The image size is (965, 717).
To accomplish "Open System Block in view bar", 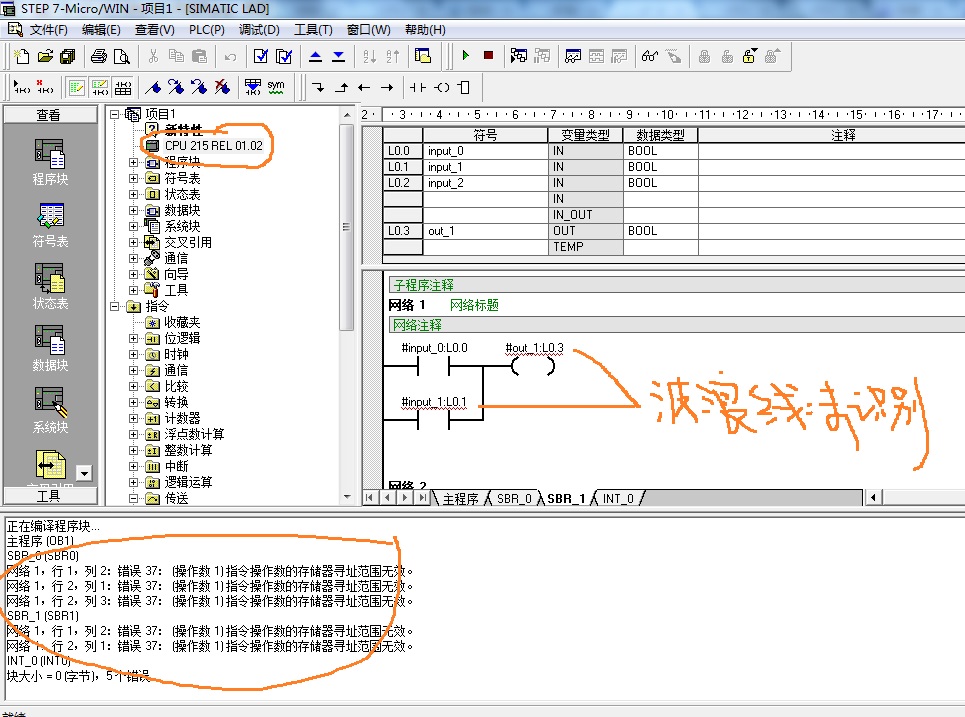I will 50,410.
